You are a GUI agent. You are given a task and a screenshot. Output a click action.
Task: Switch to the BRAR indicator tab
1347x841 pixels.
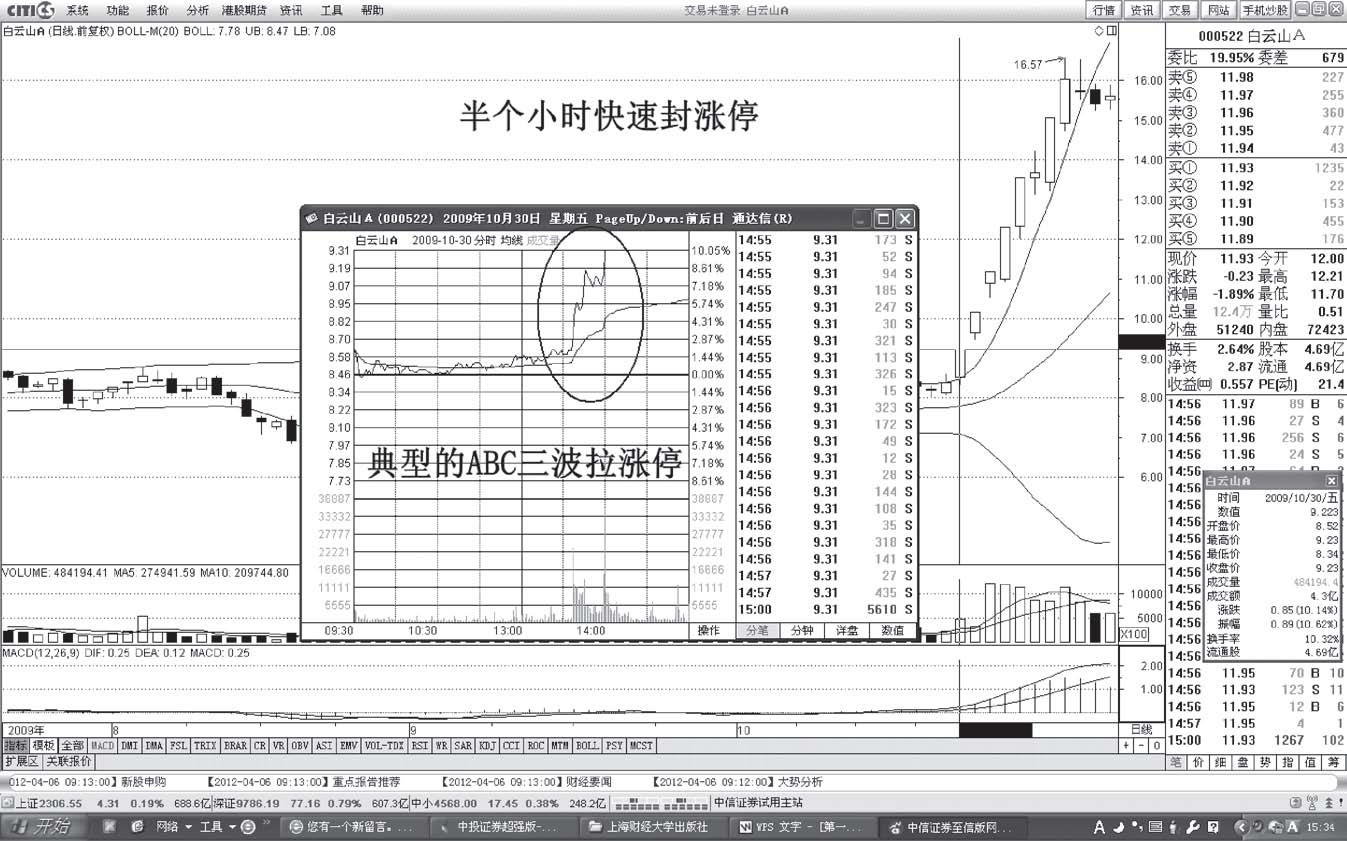[235, 745]
